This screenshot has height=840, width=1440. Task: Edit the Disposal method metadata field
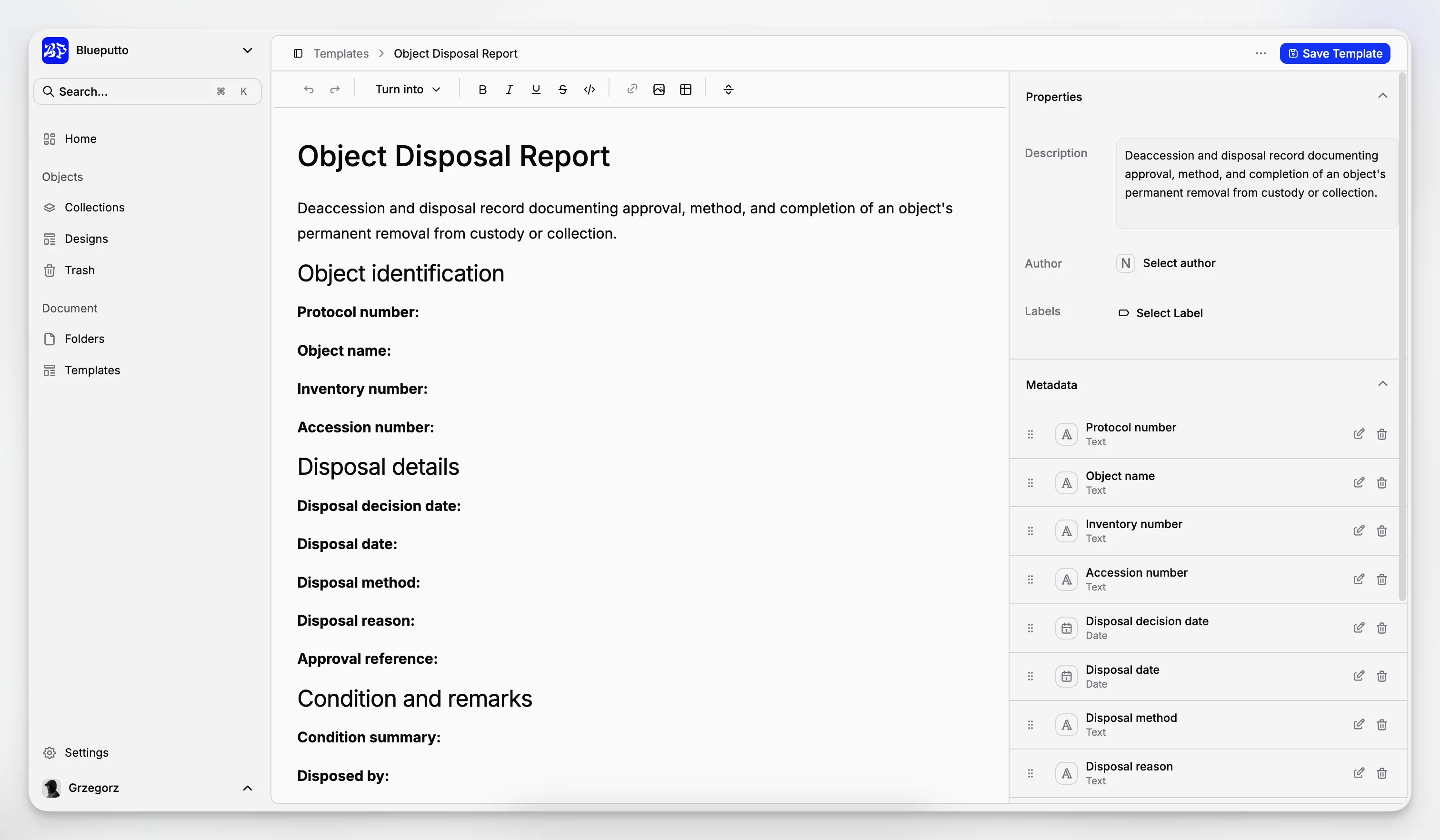pos(1359,725)
